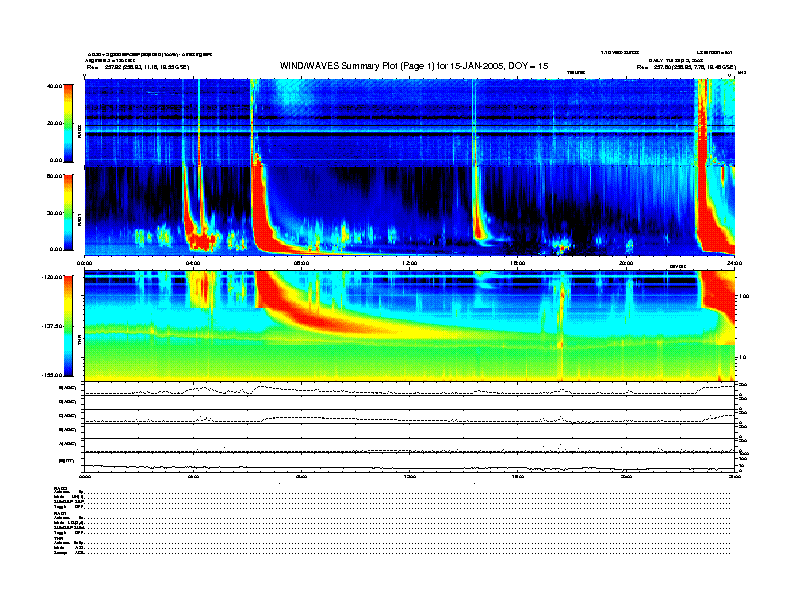792x612 pixels.
Task: Click the 16:00 label under RAD1 spectrogram
Action: 518,263
